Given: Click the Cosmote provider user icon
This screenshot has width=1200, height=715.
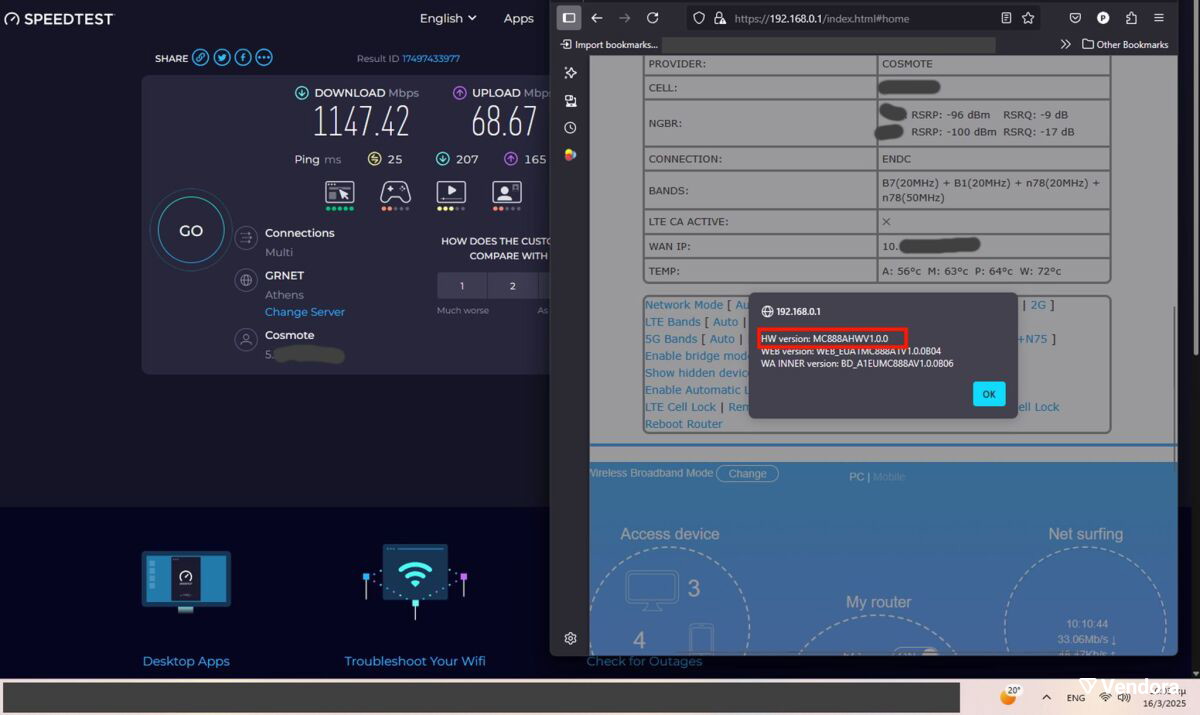Looking at the screenshot, I should pyautogui.click(x=246, y=340).
